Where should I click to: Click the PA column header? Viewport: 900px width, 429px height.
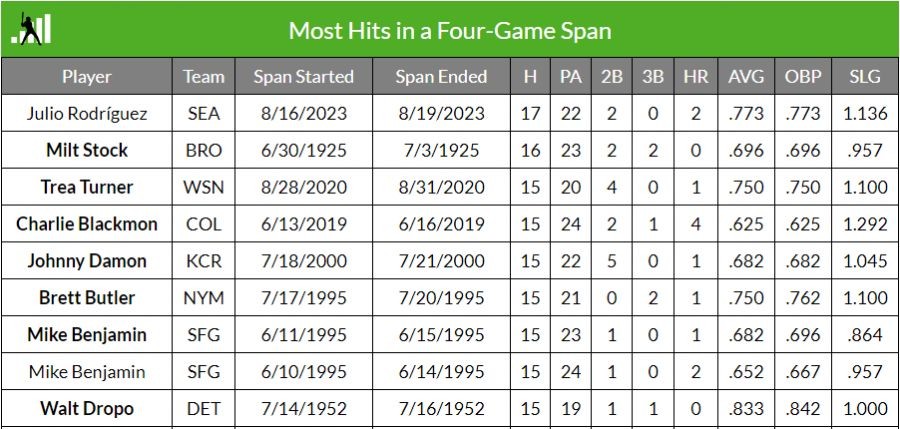[x=571, y=76]
